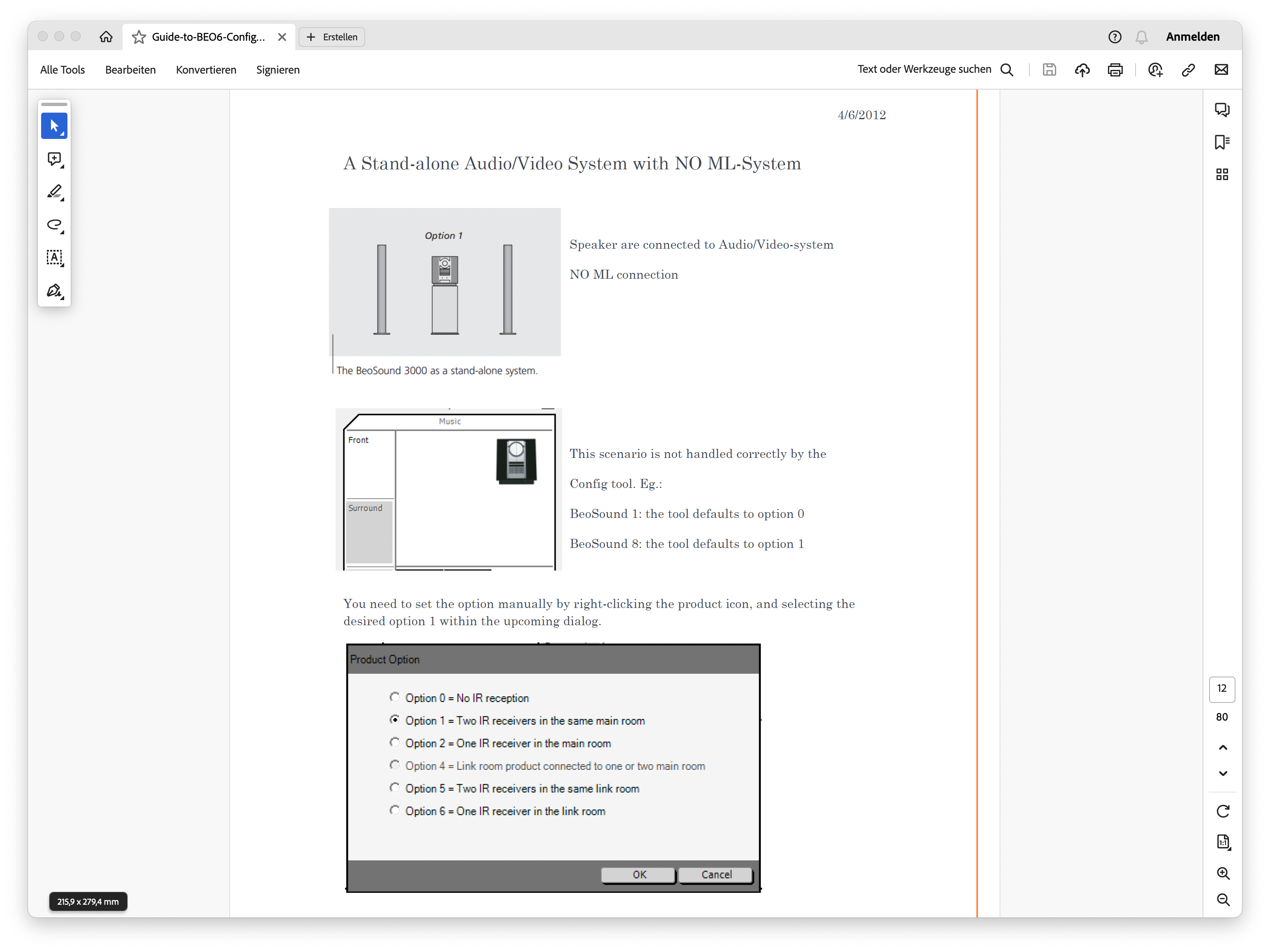This screenshot has height=952, width=1270.
Task: Star the Guide-to-BEO6-Config document
Action: coord(138,37)
